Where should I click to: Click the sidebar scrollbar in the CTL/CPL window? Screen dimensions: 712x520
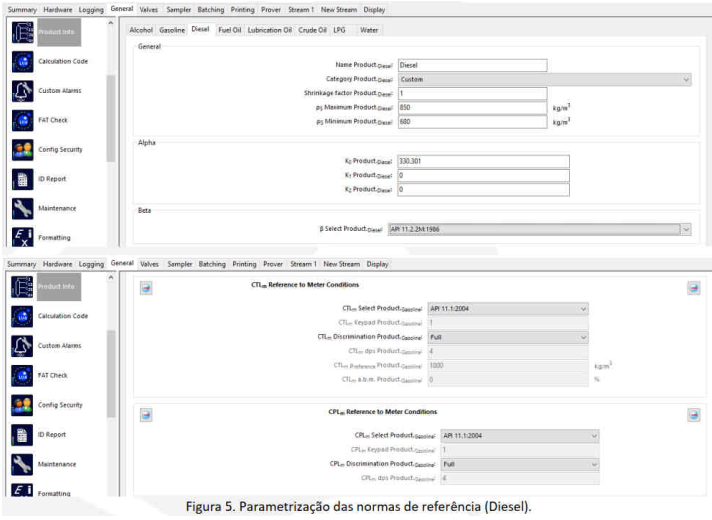click(x=111, y=374)
